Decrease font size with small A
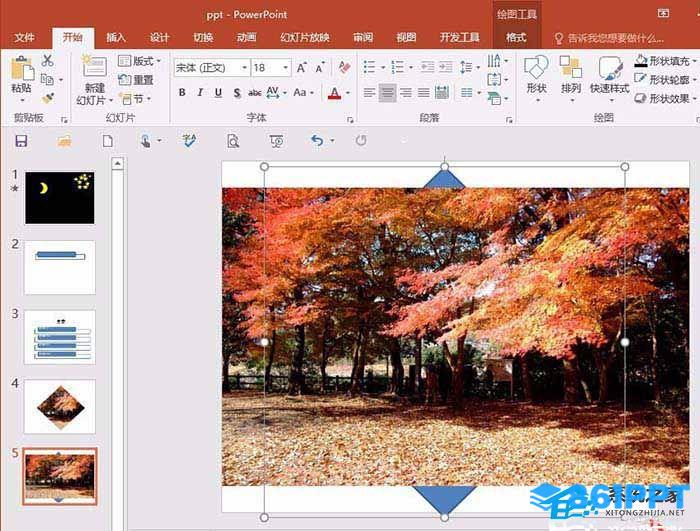Screen dimensions: 700x531 tap(320, 68)
